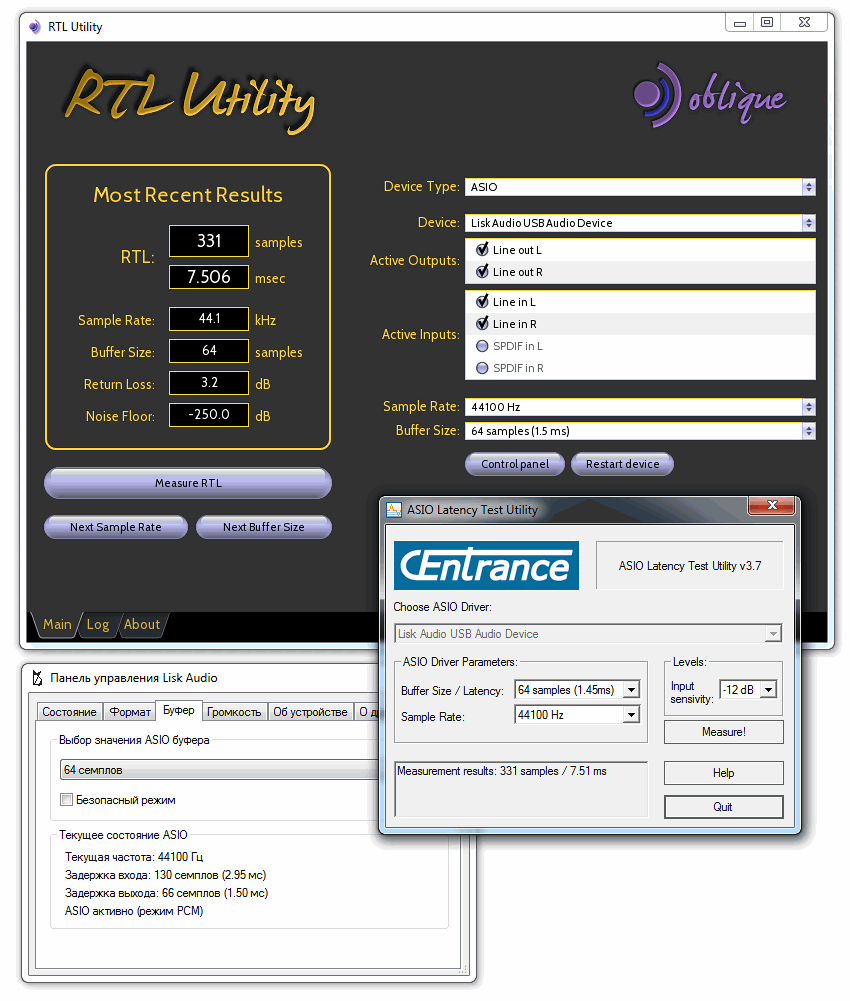Click the Measure RTL button
This screenshot has width=850, height=1001.
click(x=188, y=483)
